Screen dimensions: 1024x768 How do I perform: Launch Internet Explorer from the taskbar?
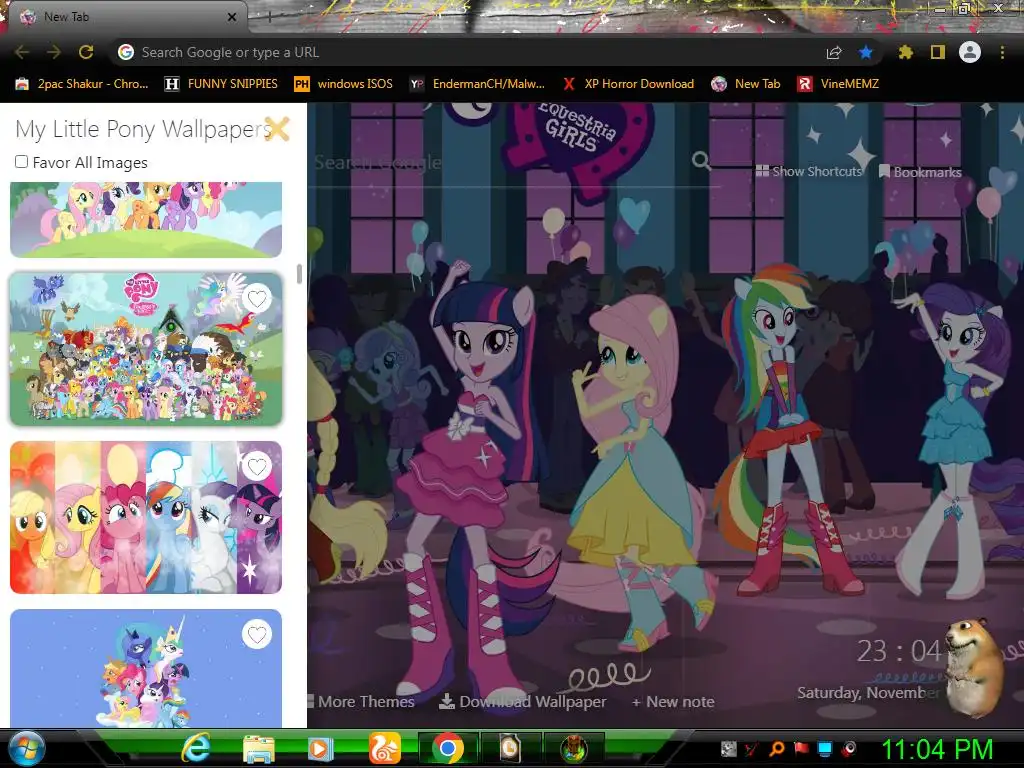click(x=196, y=748)
